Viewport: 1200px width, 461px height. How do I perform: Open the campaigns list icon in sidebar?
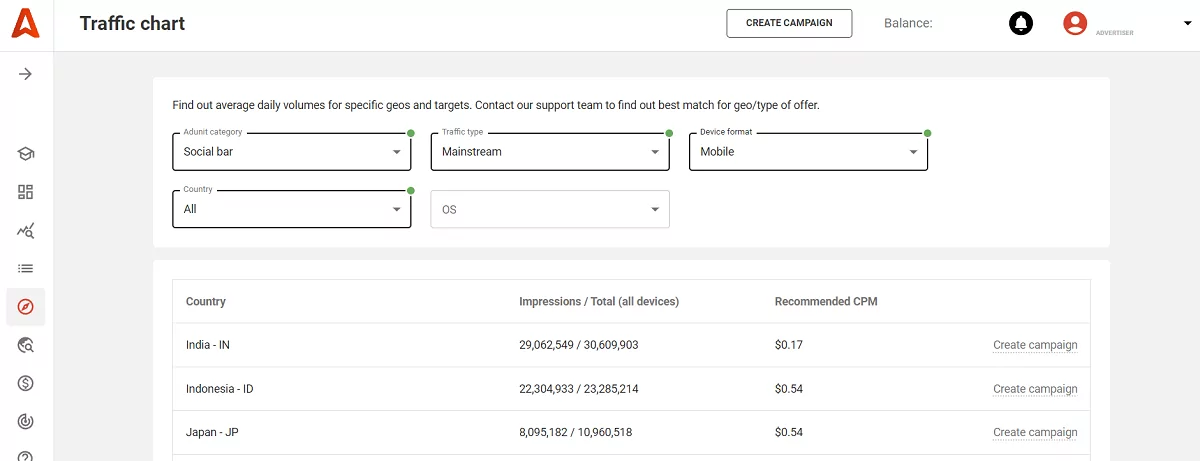[26, 268]
